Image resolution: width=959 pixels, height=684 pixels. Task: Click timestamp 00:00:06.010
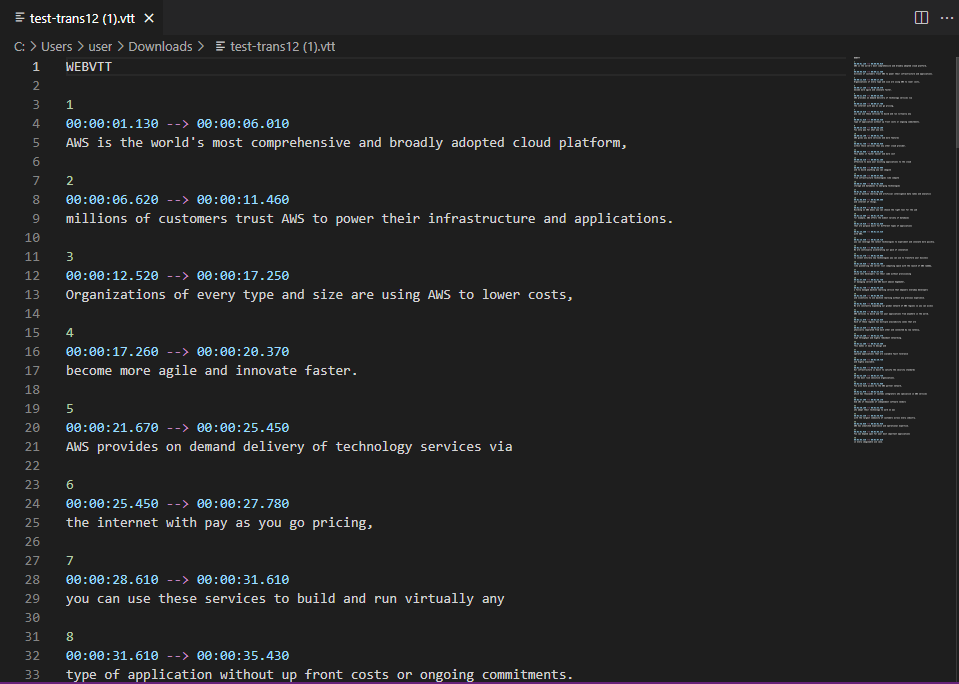(x=243, y=124)
